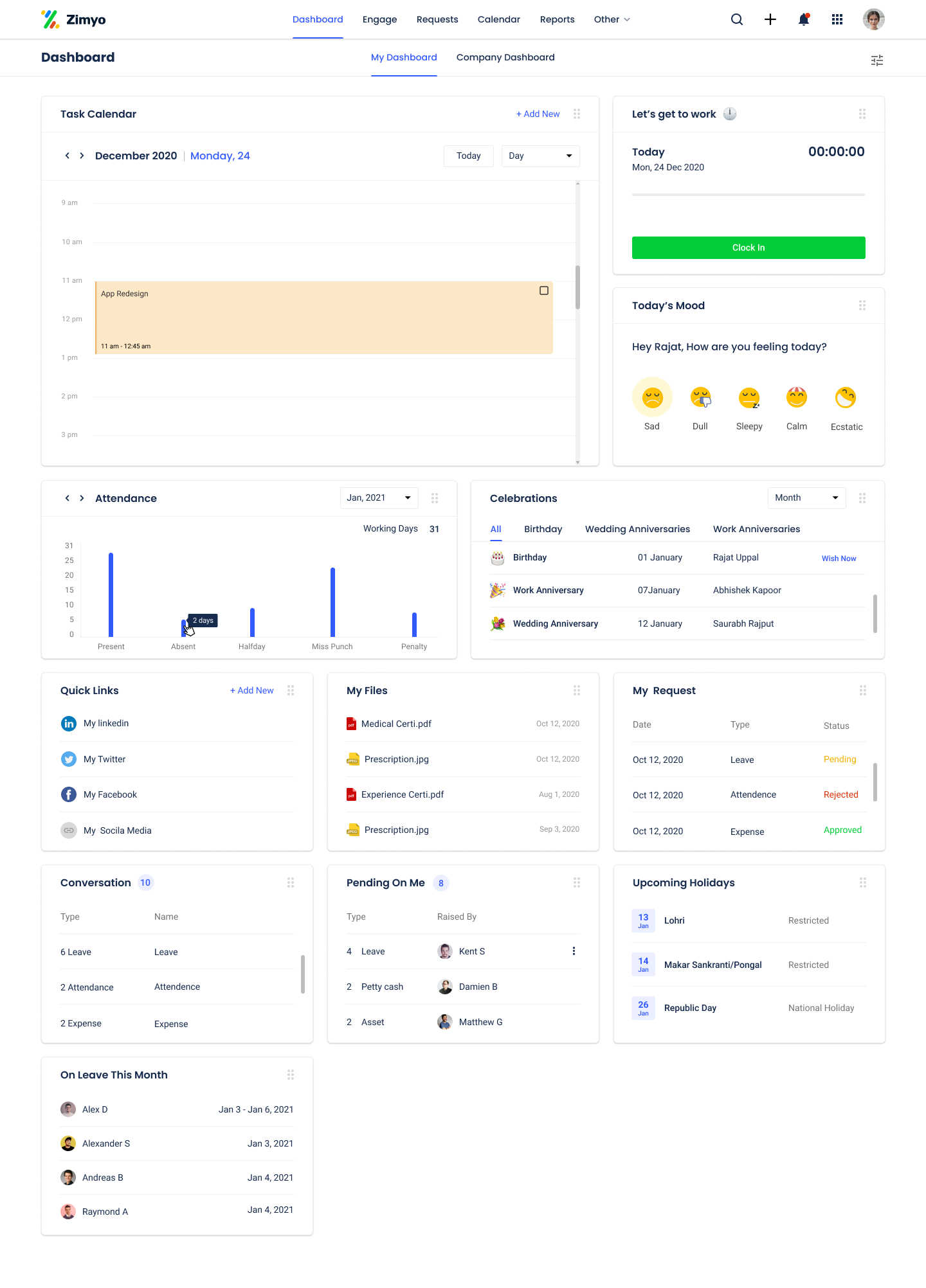Image resolution: width=926 pixels, height=1288 pixels.
Task: Open the search icon in header
Action: (x=737, y=19)
